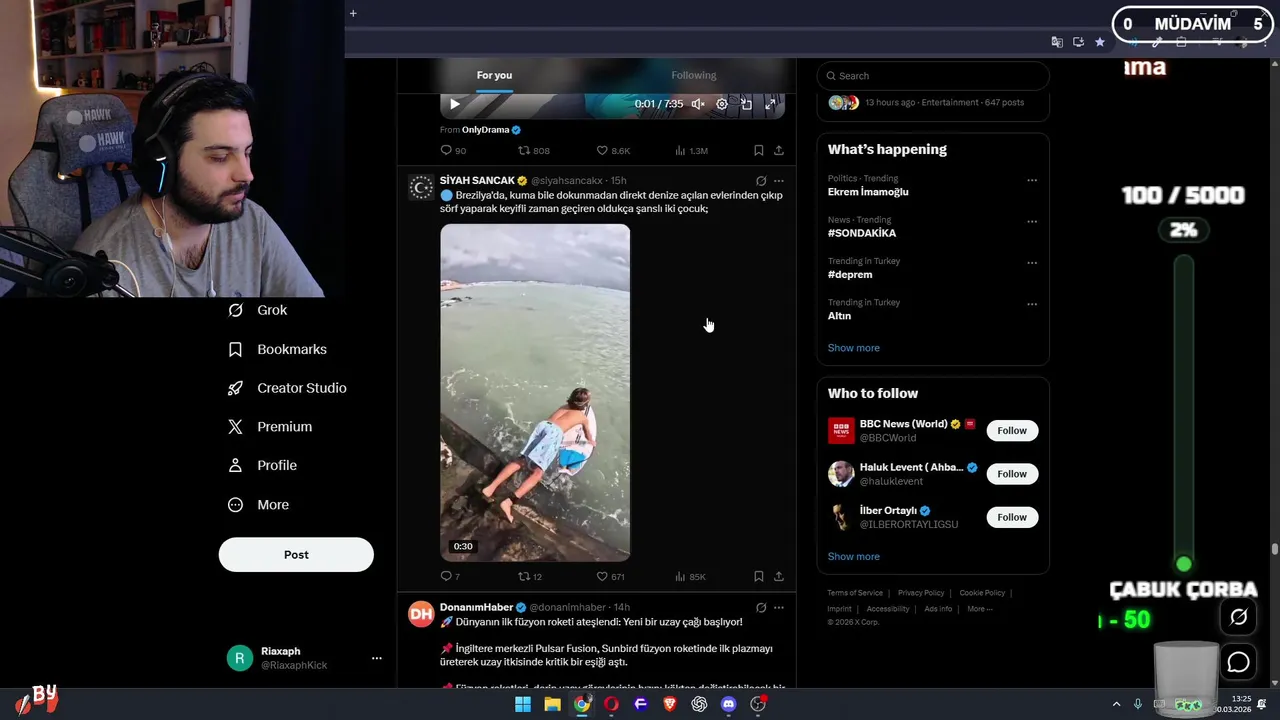Open Creator Studio in the sidebar
This screenshot has height=720, width=1280.
click(x=288, y=388)
